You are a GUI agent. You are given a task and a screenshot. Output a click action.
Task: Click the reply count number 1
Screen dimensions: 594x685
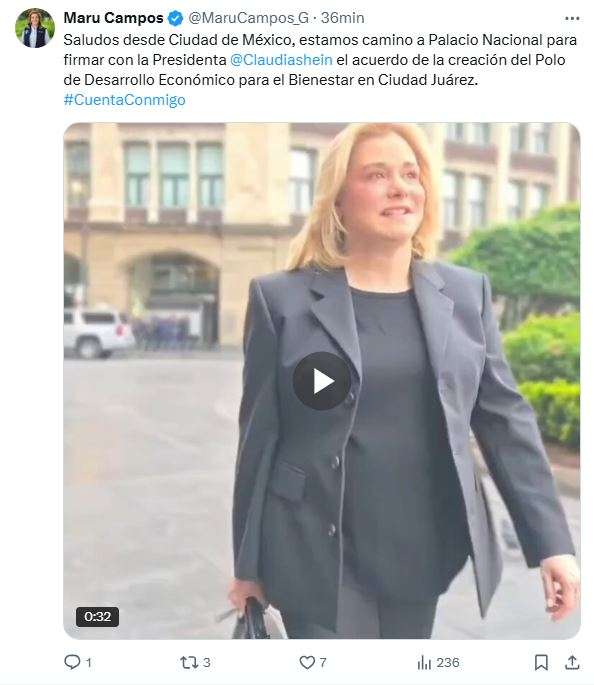pyautogui.click(x=89, y=663)
